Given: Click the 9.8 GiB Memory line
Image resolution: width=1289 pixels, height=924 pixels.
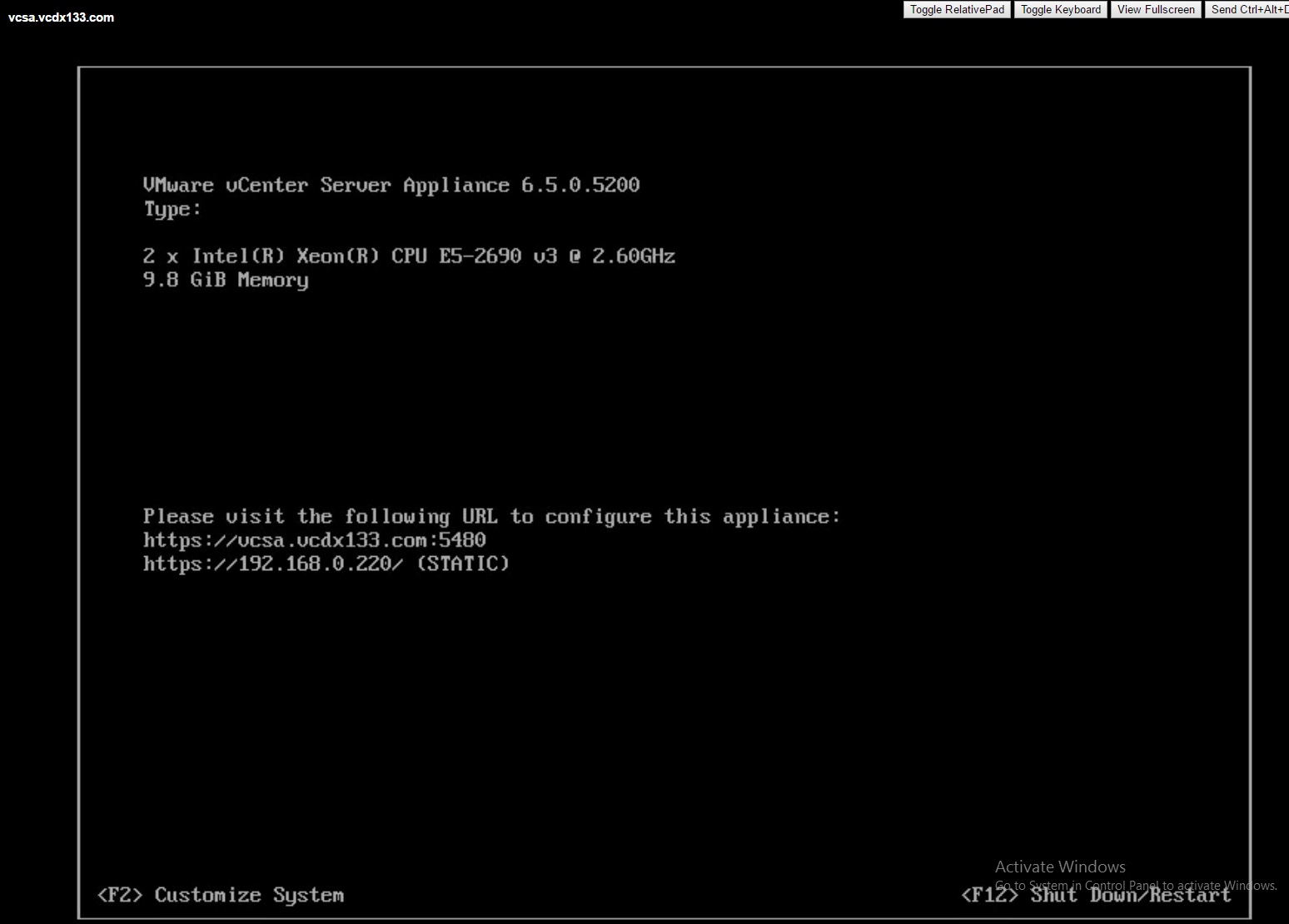Looking at the screenshot, I should click(226, 280).
